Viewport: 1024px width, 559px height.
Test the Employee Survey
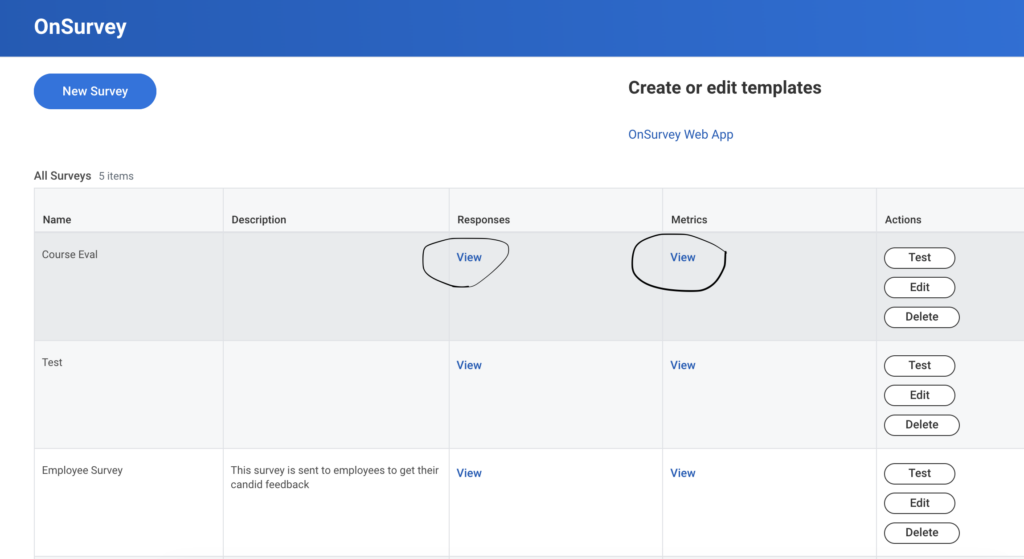pos(919,473)
